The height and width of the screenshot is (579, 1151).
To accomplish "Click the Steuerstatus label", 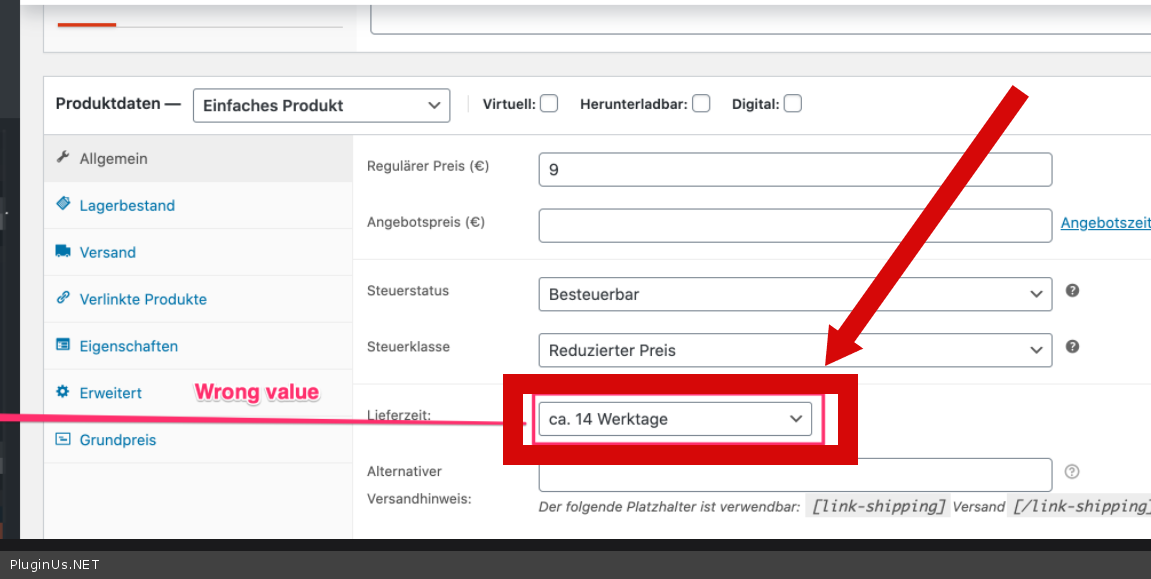I will 407,291.
